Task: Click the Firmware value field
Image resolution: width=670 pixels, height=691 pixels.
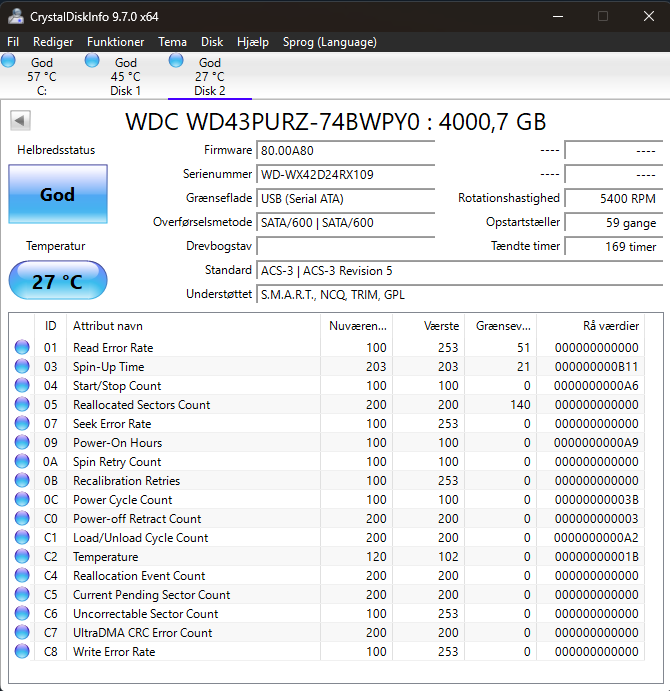Action: tap(346, 151)
